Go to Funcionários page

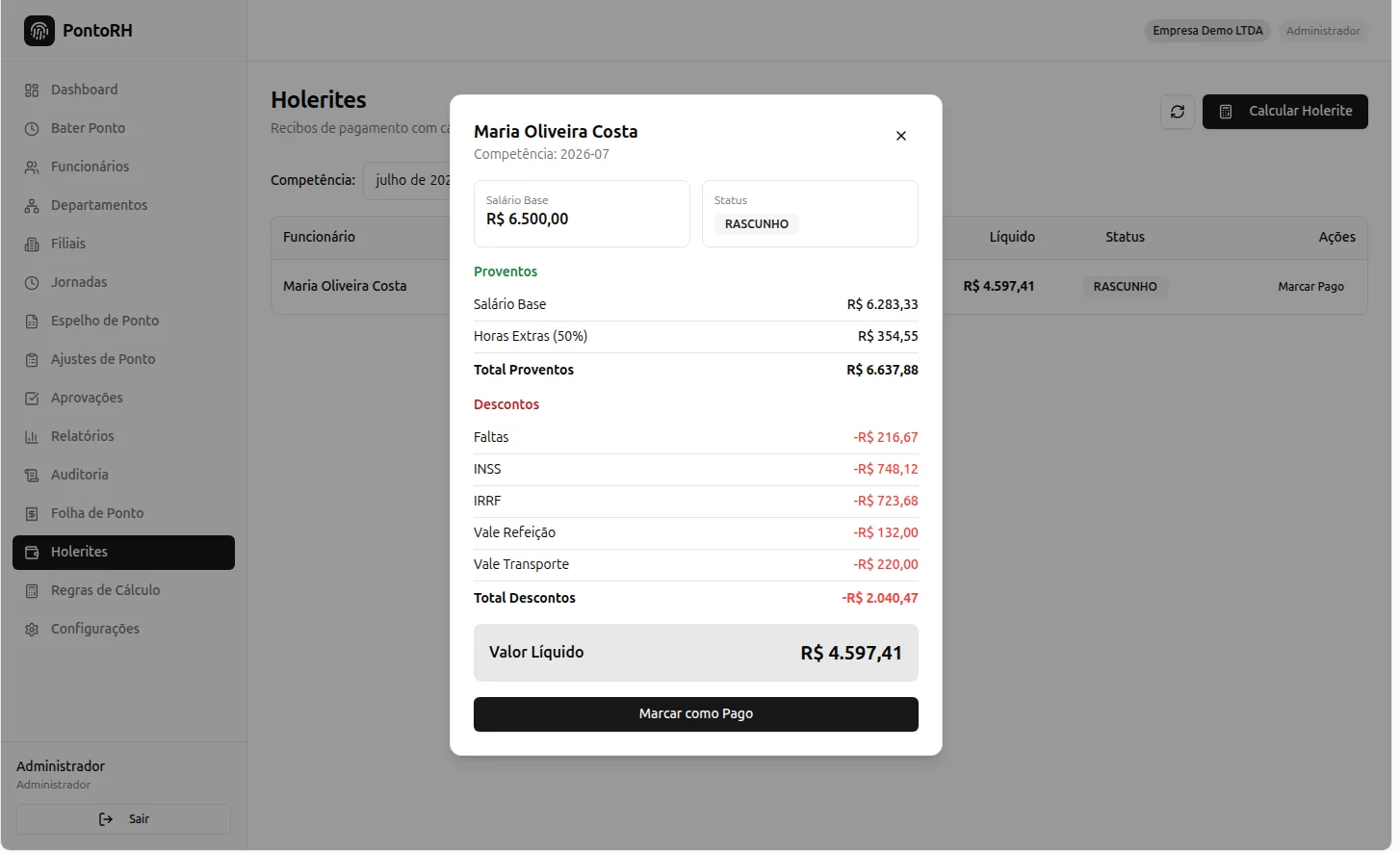pyautogui.click(x=123, y=167)
